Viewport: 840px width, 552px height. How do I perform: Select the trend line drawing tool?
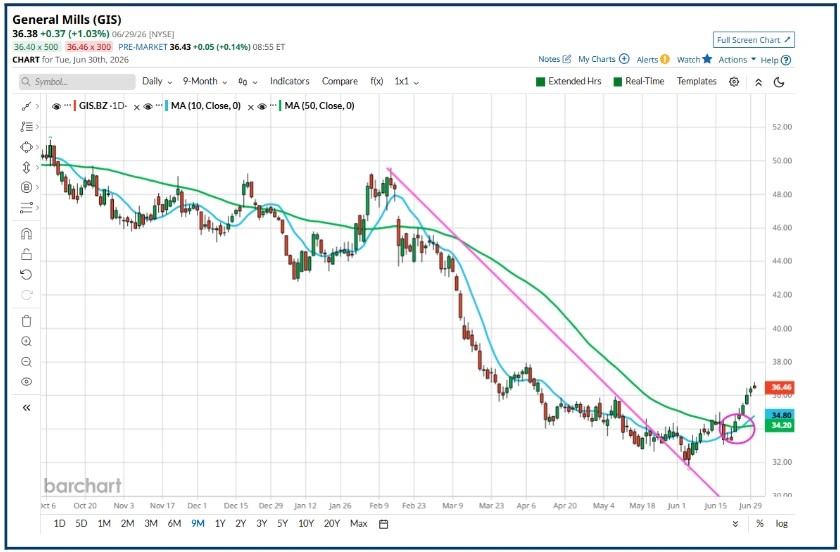click(26, 106)
